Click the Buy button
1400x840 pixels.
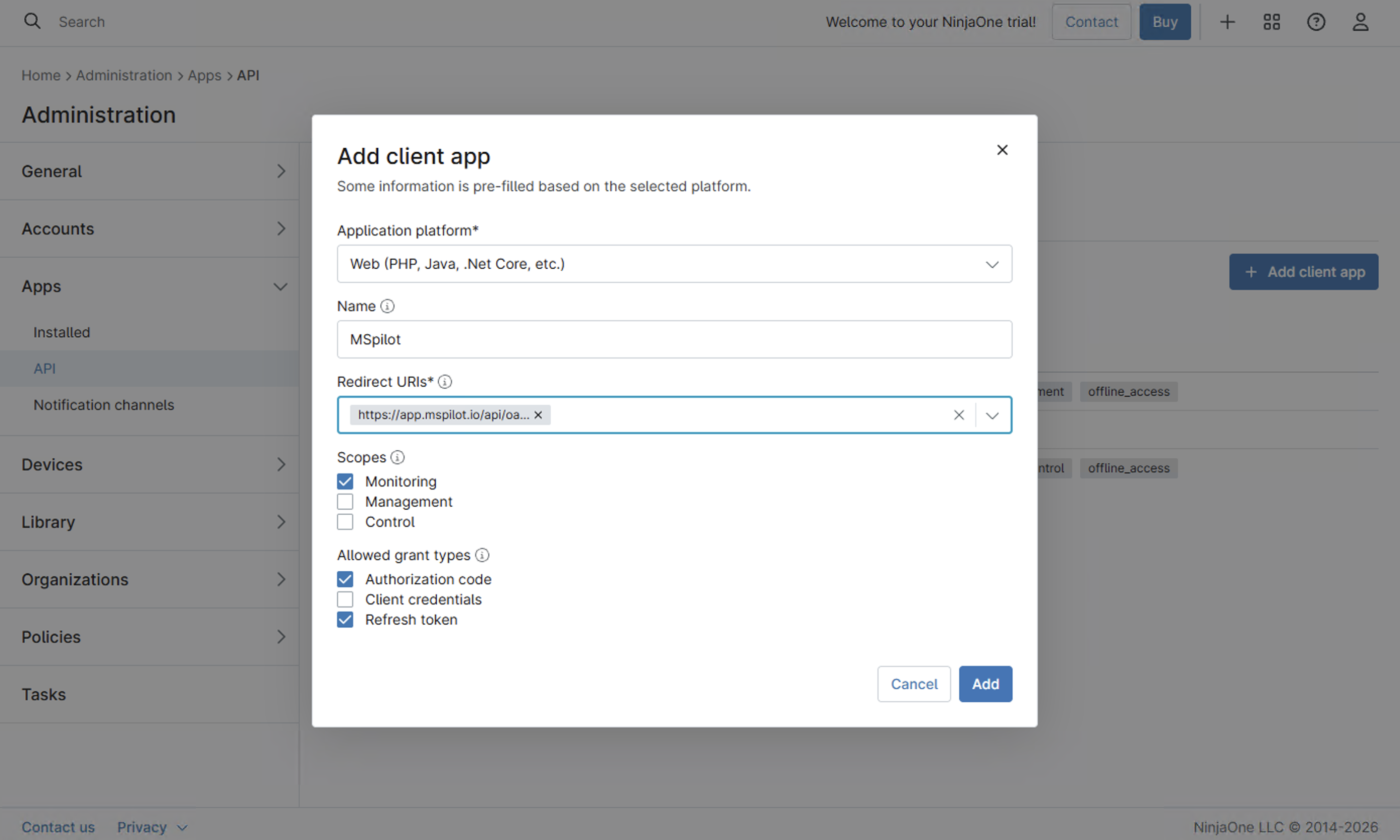1164,22
